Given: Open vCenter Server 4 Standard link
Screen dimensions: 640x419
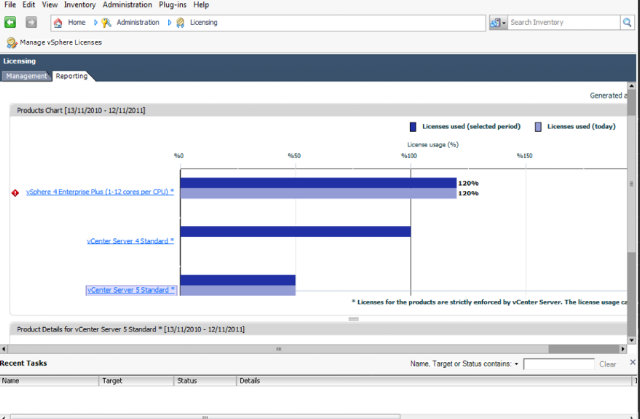Looking at the screenshot, I should [x=130, y=241].
